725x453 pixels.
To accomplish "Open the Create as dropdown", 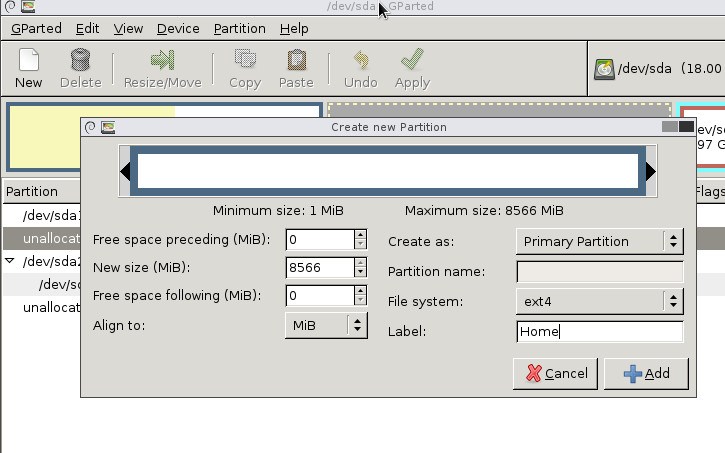I will pyautogui.click(x=600, y=241).
